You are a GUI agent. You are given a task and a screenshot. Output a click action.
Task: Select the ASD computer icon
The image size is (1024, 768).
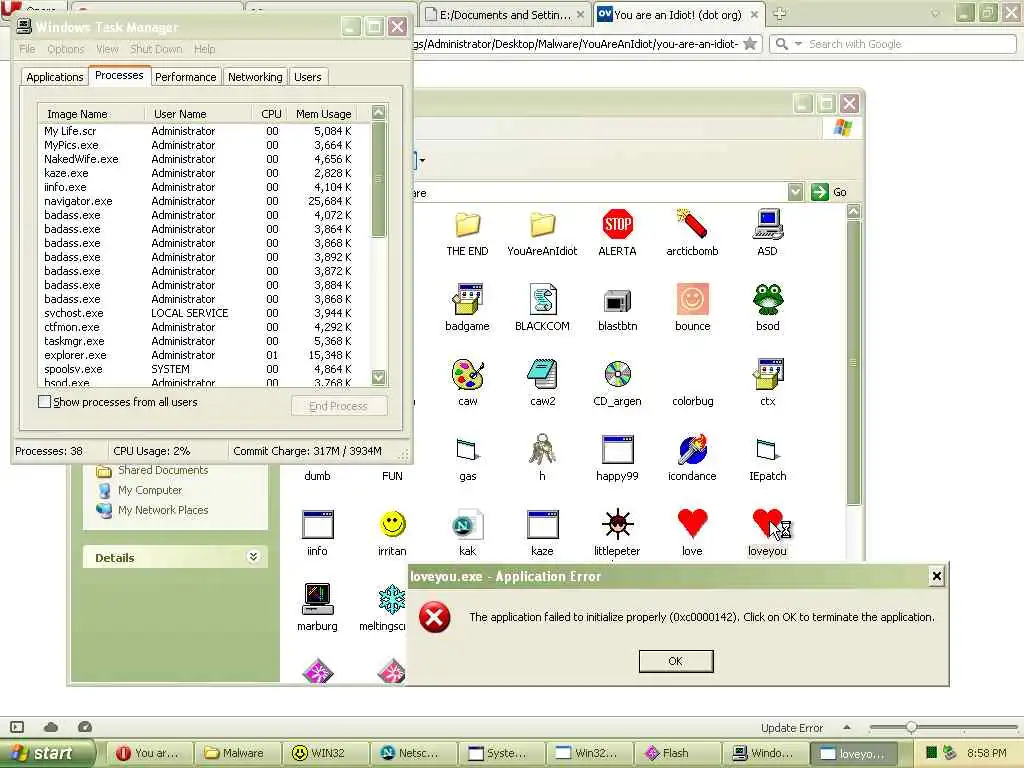coord(767,225)
